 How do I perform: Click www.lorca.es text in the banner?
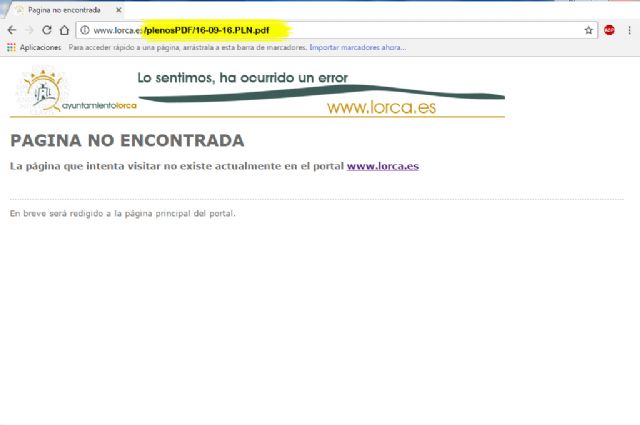coord(381,107)
